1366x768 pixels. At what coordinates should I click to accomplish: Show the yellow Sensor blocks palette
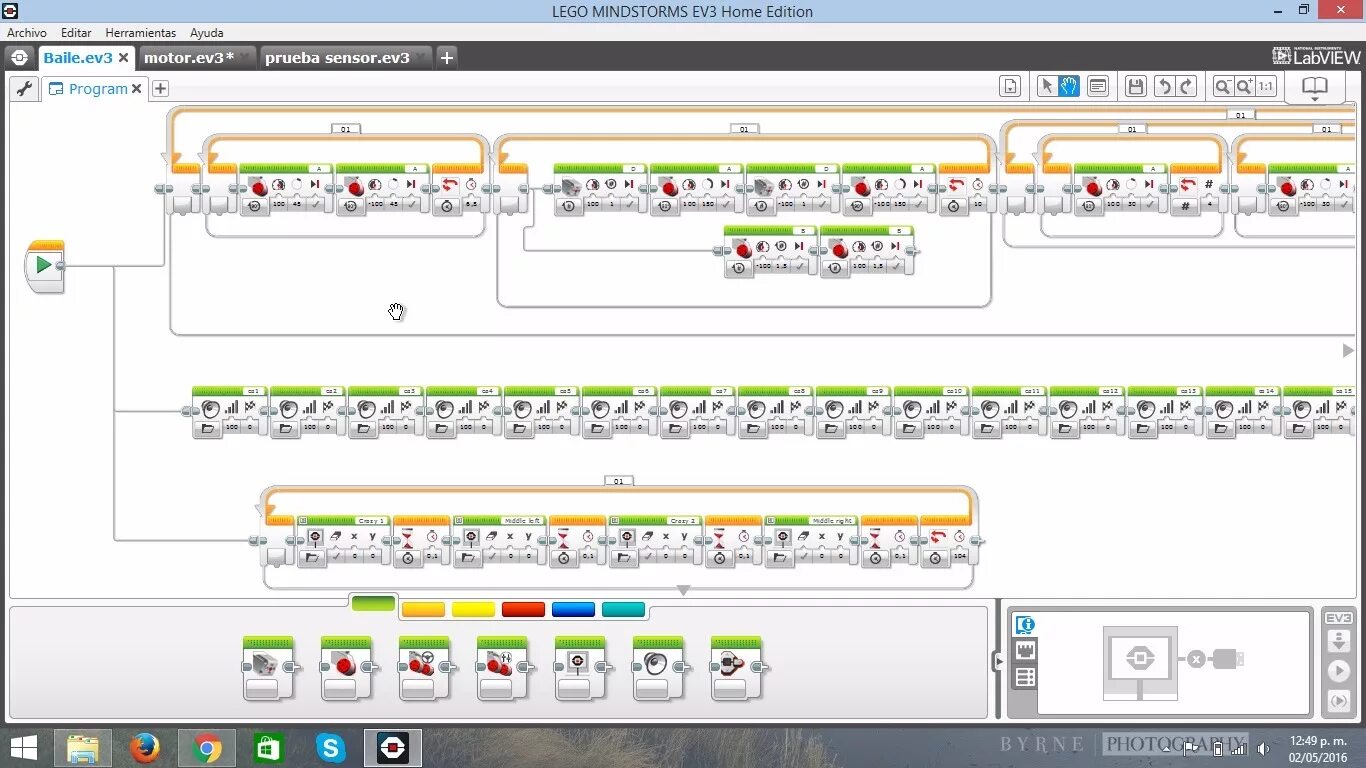pos(473,609)
